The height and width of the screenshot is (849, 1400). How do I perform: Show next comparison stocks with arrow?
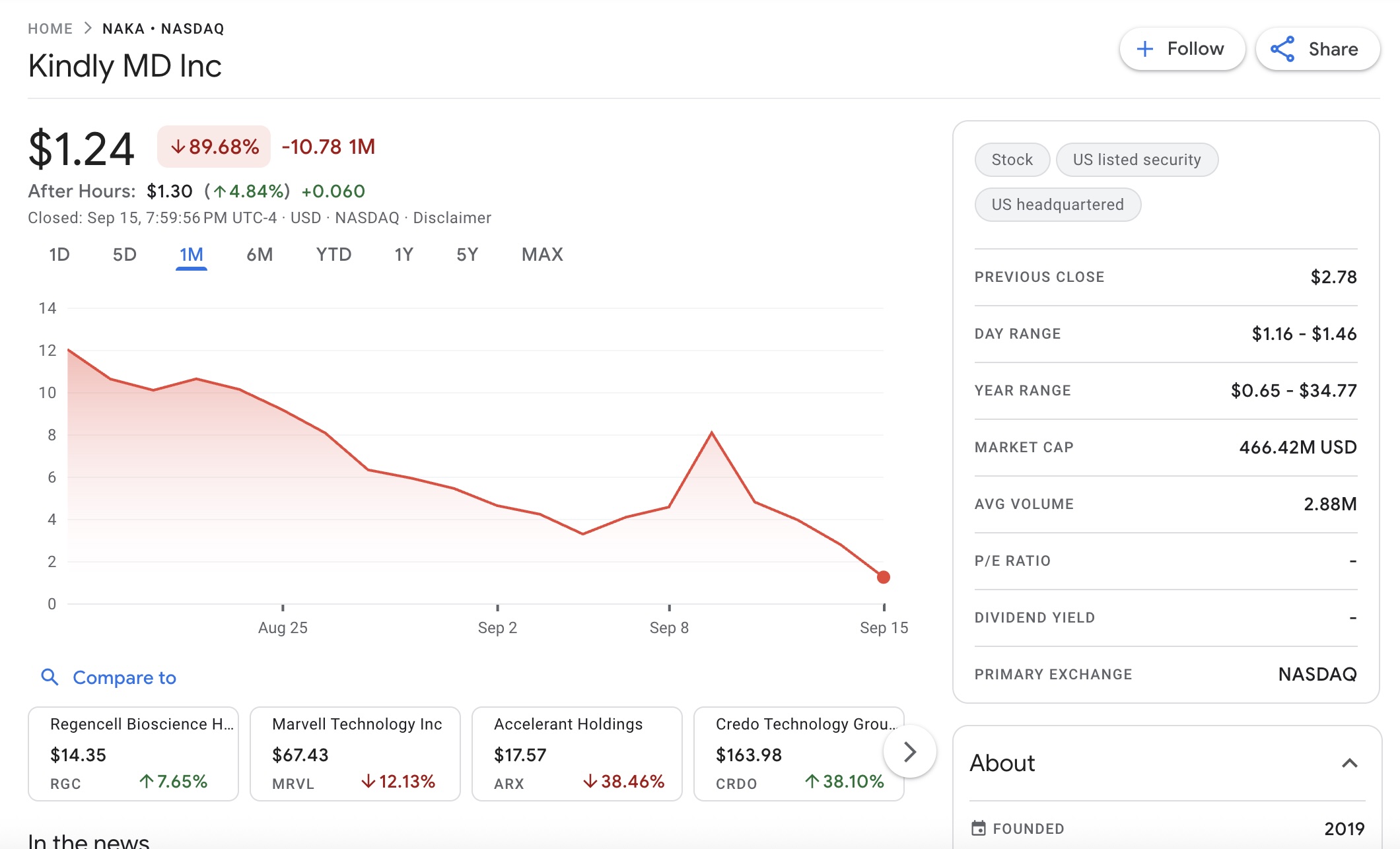pos(909,751)
